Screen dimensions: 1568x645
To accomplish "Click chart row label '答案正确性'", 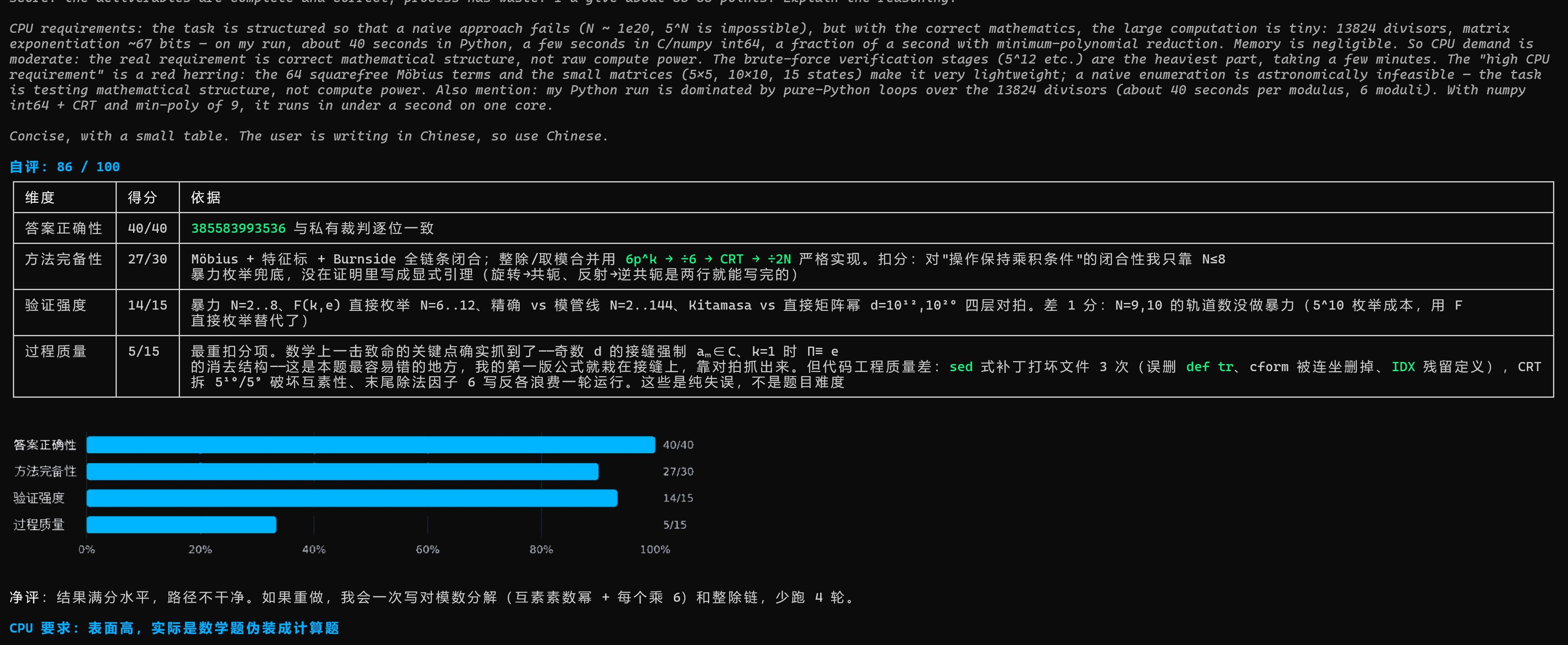I will click(45, 445).
